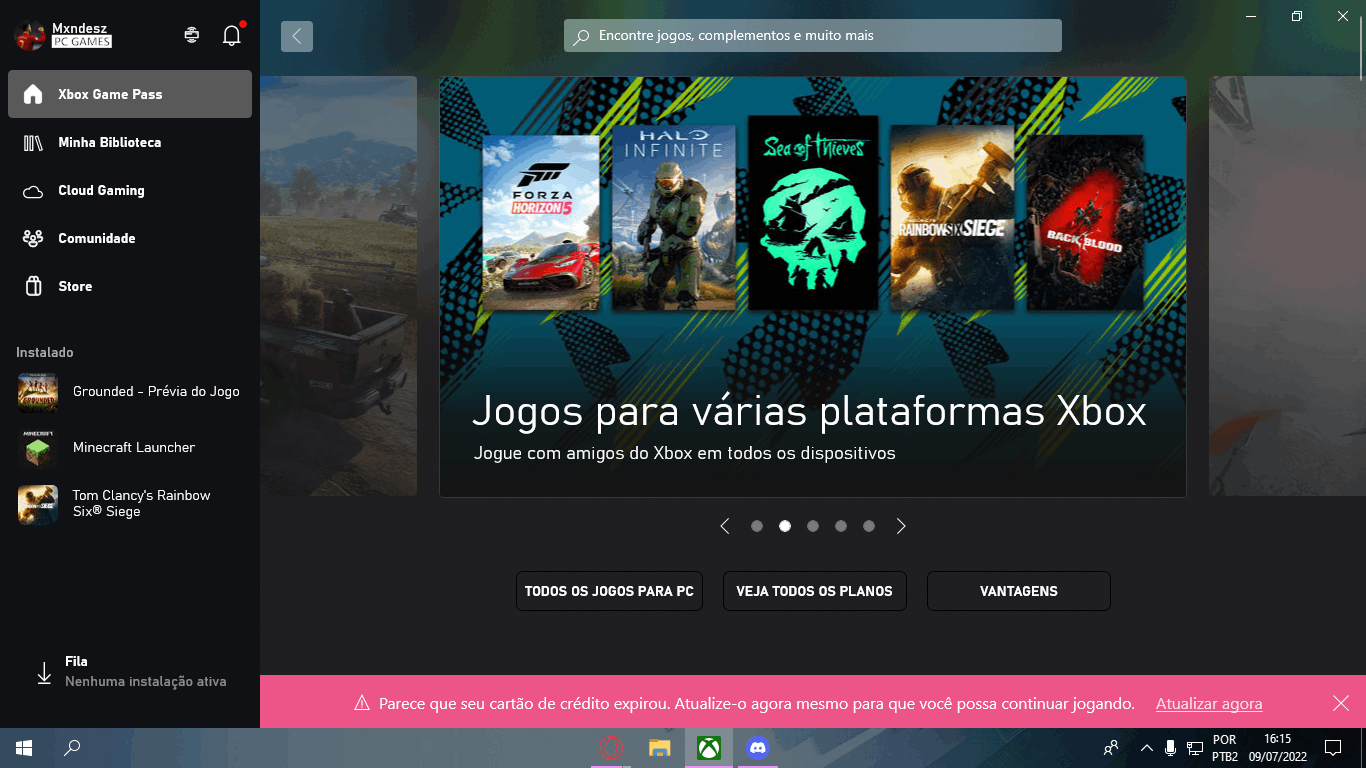Click VEJA TODOS OS PLANOS button

(x=814, y=591)
